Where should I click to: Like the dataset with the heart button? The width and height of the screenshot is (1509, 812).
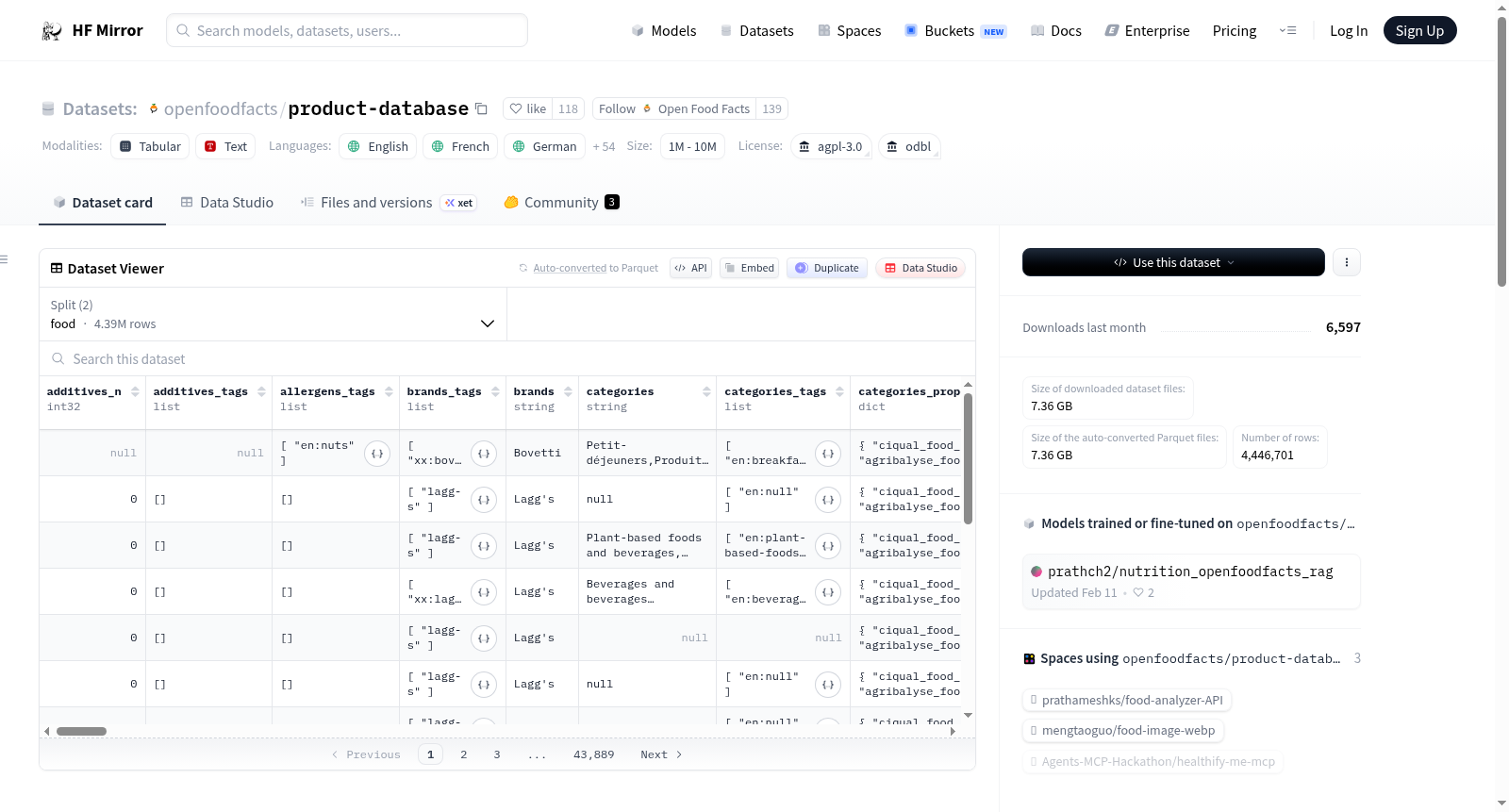tap(528, 108)
